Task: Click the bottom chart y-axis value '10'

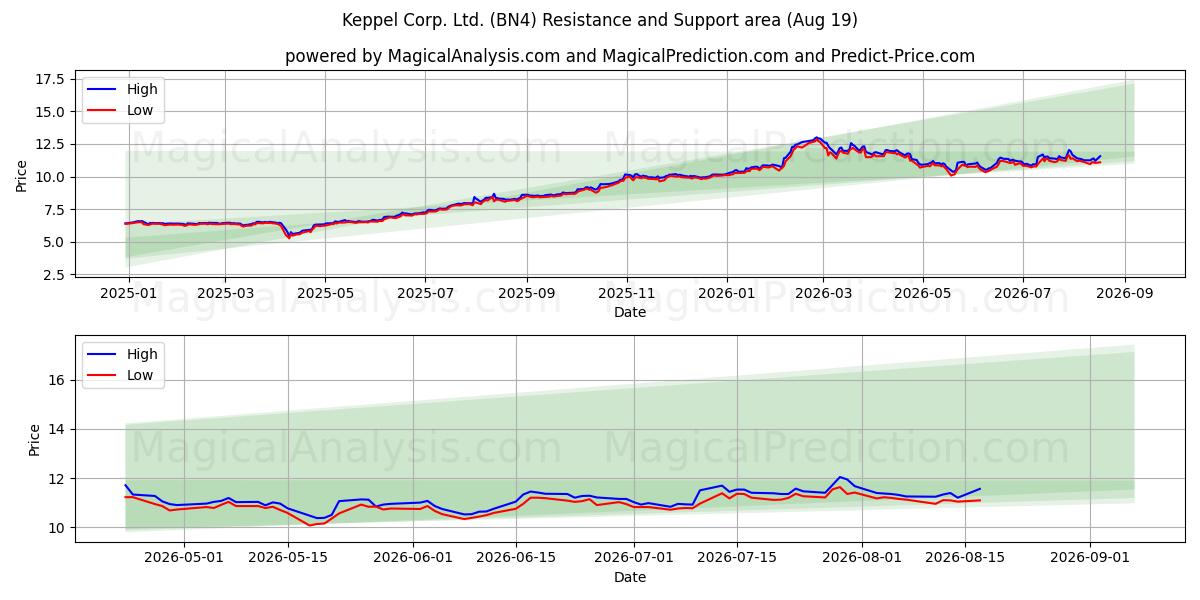Action: [x=57, y=528]
